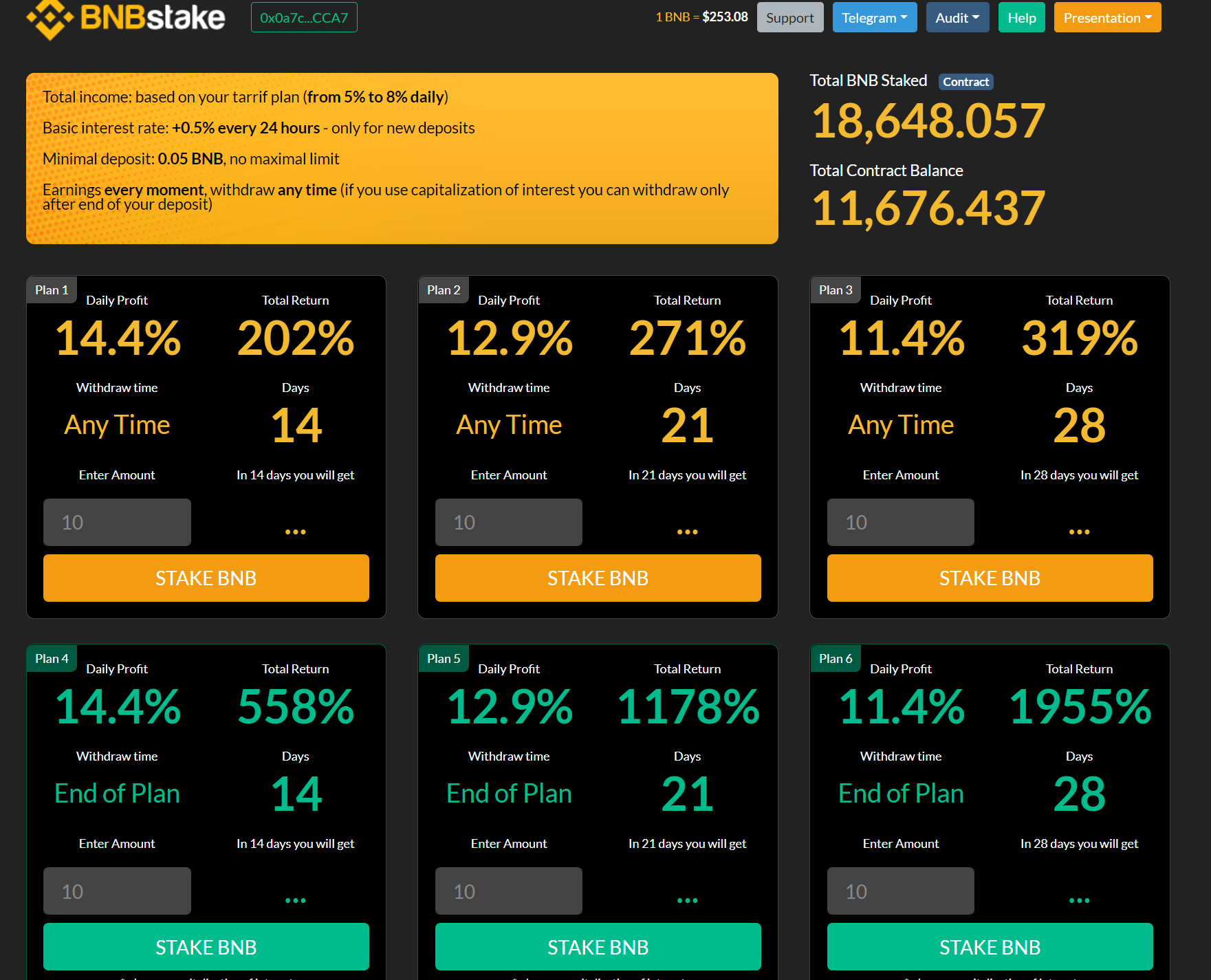The width and height of the screenshot is (1211, 980).
Task: Click the Total income tariff plan line
Action: pyautogui.click(x=246, y=97)
